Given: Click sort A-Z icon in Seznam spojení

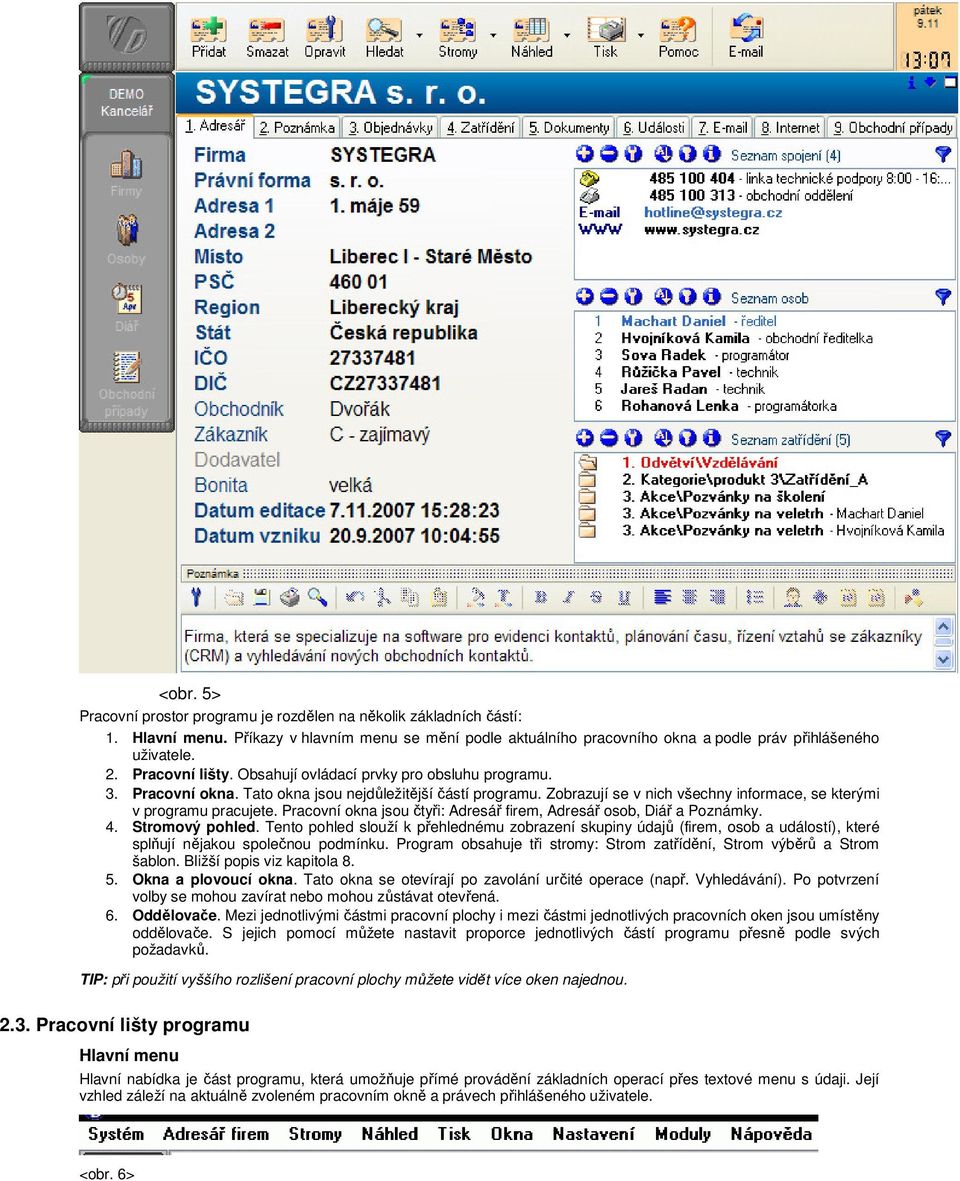Looking at the screenshot, I should coord(663,154).
